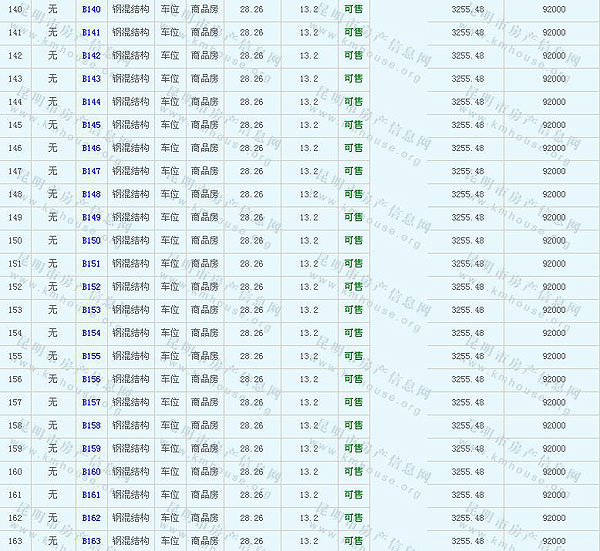Open the B156 unit link
Viewport: 600px width, 551px height.
click(x=91, y=379)
